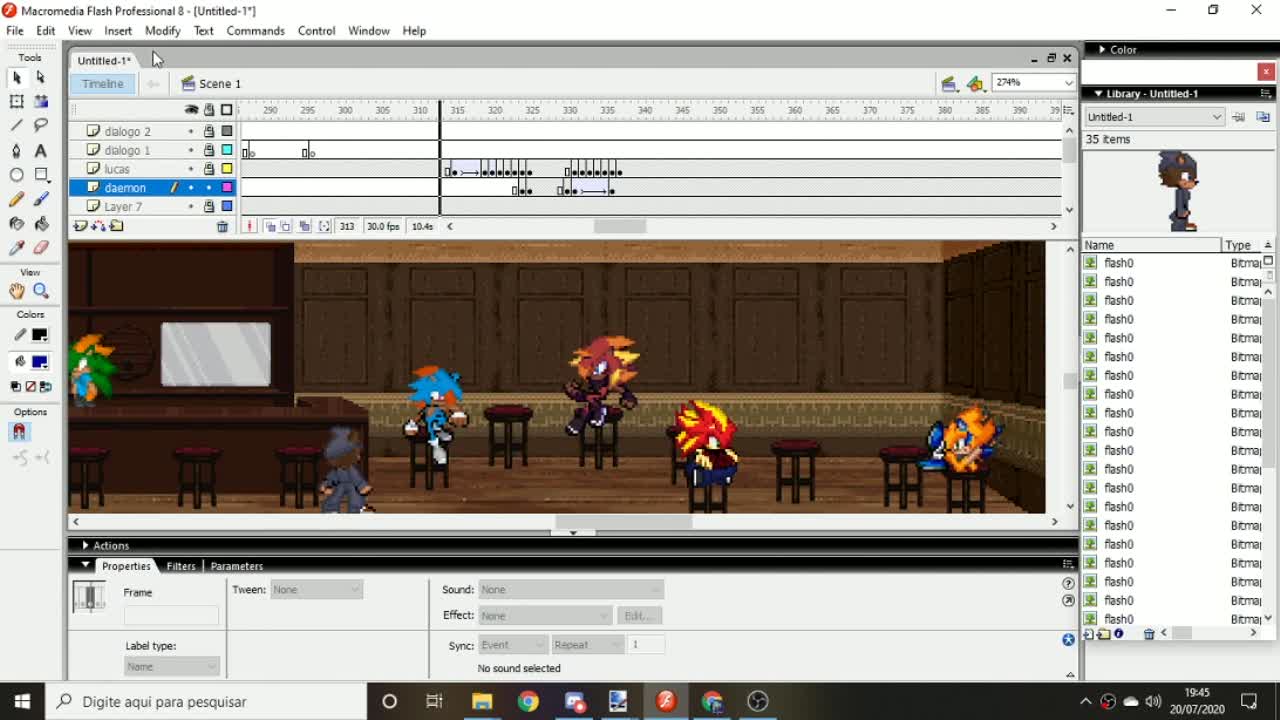Open the stage zoom 274% dropdown
1280x720 pixels.
tap(1068, 82)
